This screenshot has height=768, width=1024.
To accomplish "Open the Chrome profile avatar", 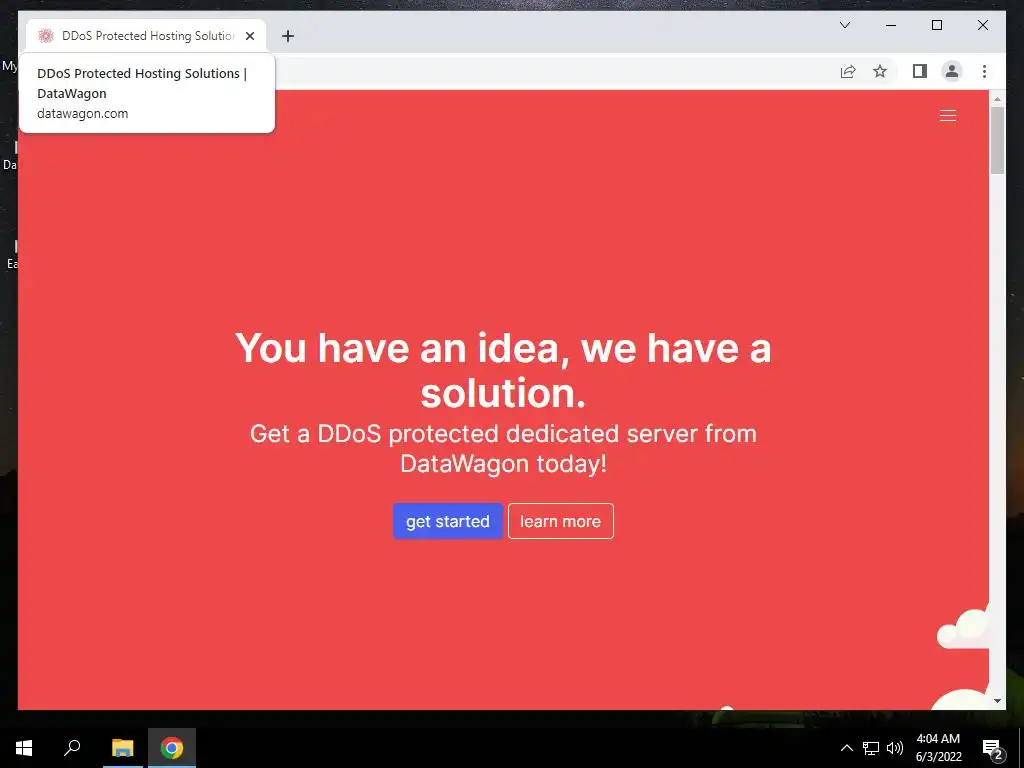I will [x=952, y=71].
